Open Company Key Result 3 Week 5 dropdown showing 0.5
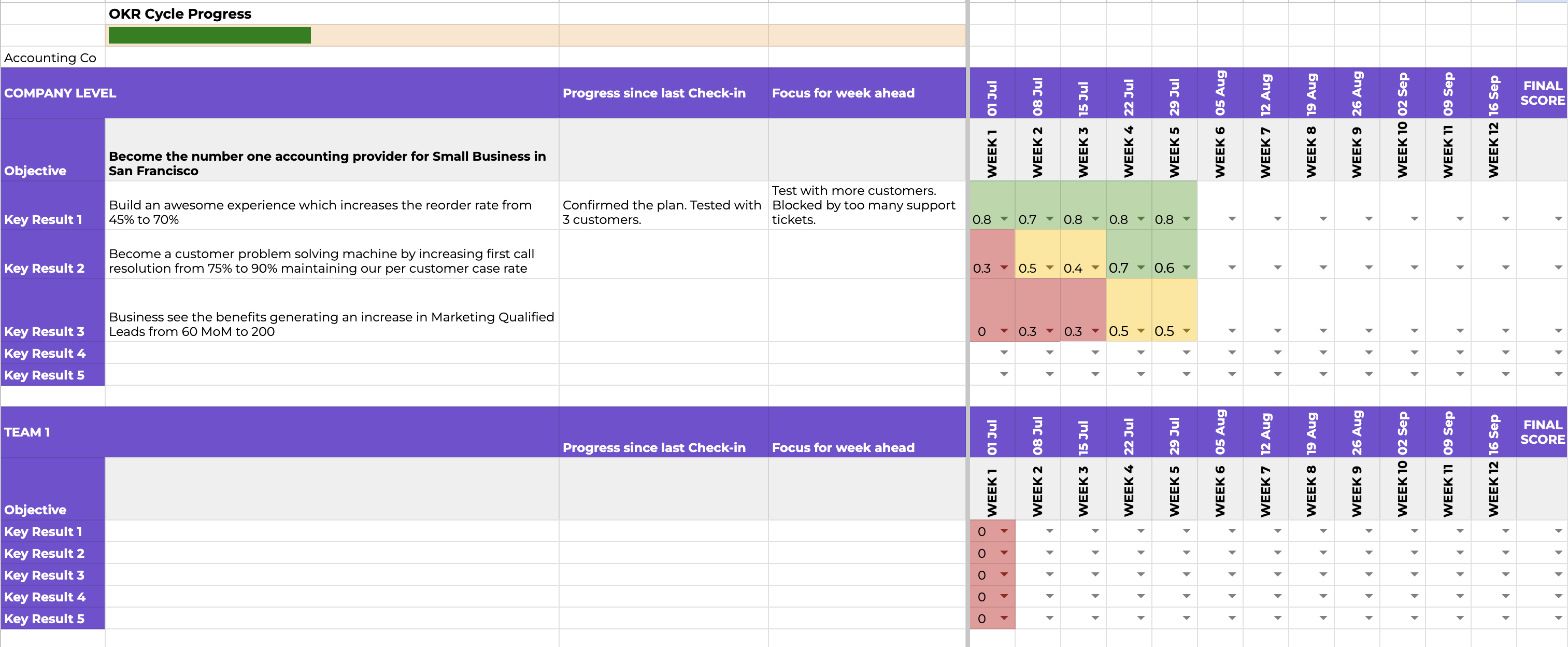Viewport: 1568px width, 647px height. click(x=1186, y=331)
